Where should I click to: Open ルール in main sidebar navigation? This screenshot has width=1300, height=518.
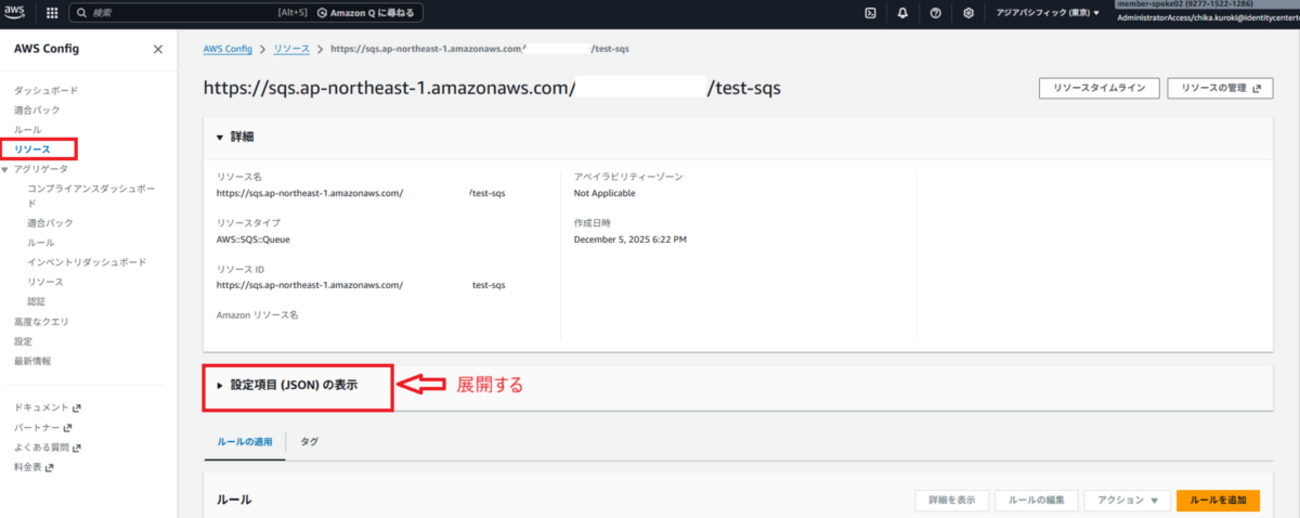coord(28,130)
